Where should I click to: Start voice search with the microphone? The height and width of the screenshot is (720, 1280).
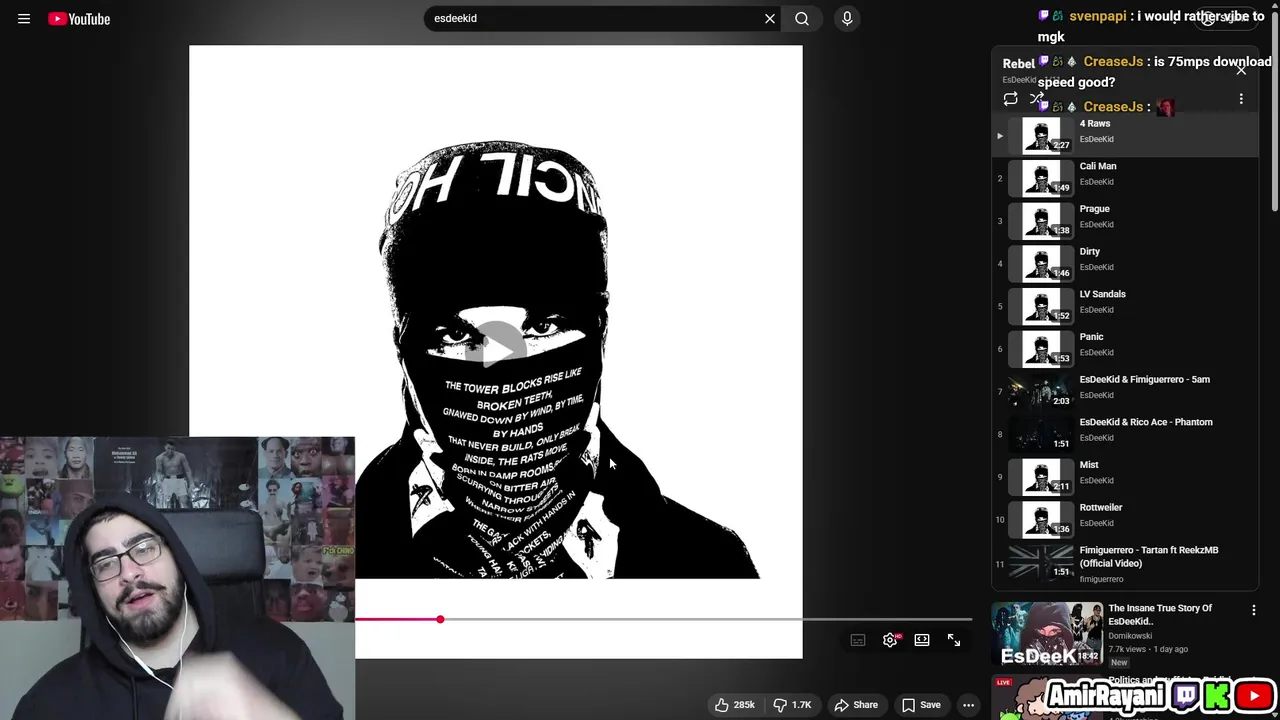847,18
